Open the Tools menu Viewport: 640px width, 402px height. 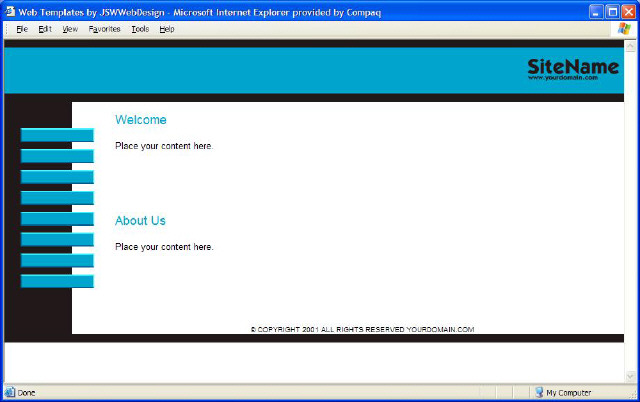click(140, 29)
